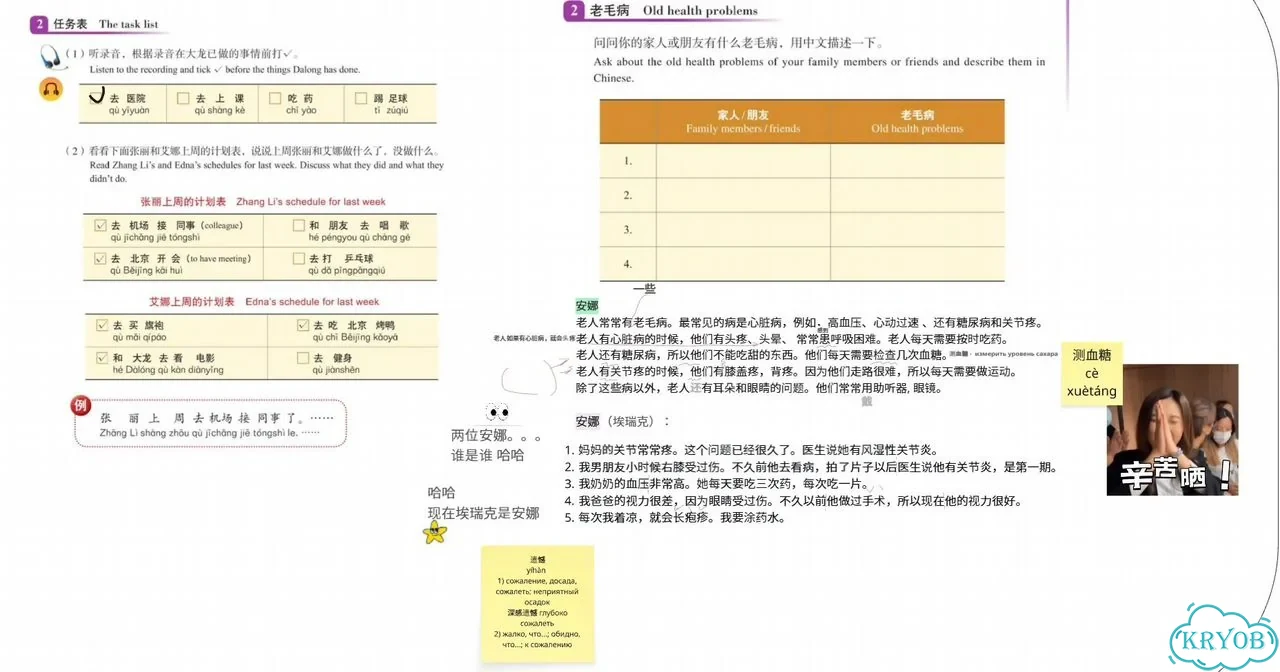Toggle the 去吃北京烤鸭 checkbox

303,325
